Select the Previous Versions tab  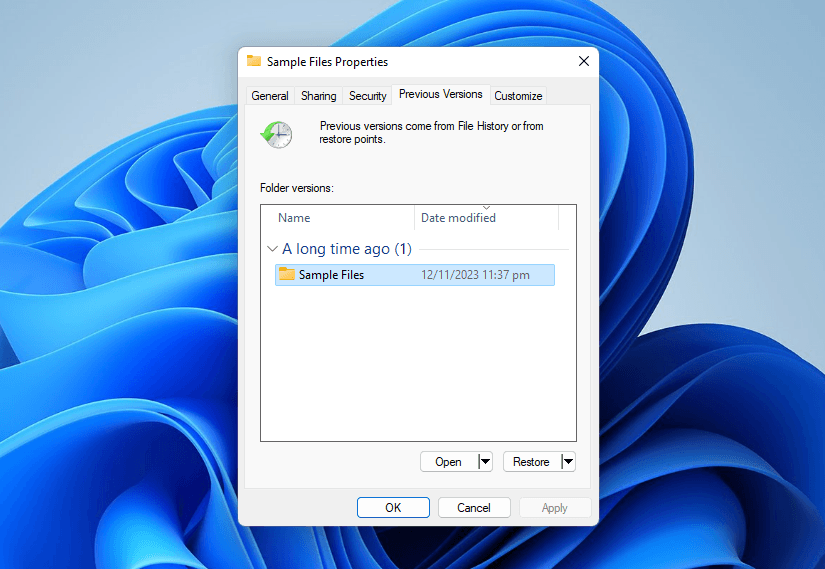click(x=440, y=94)
